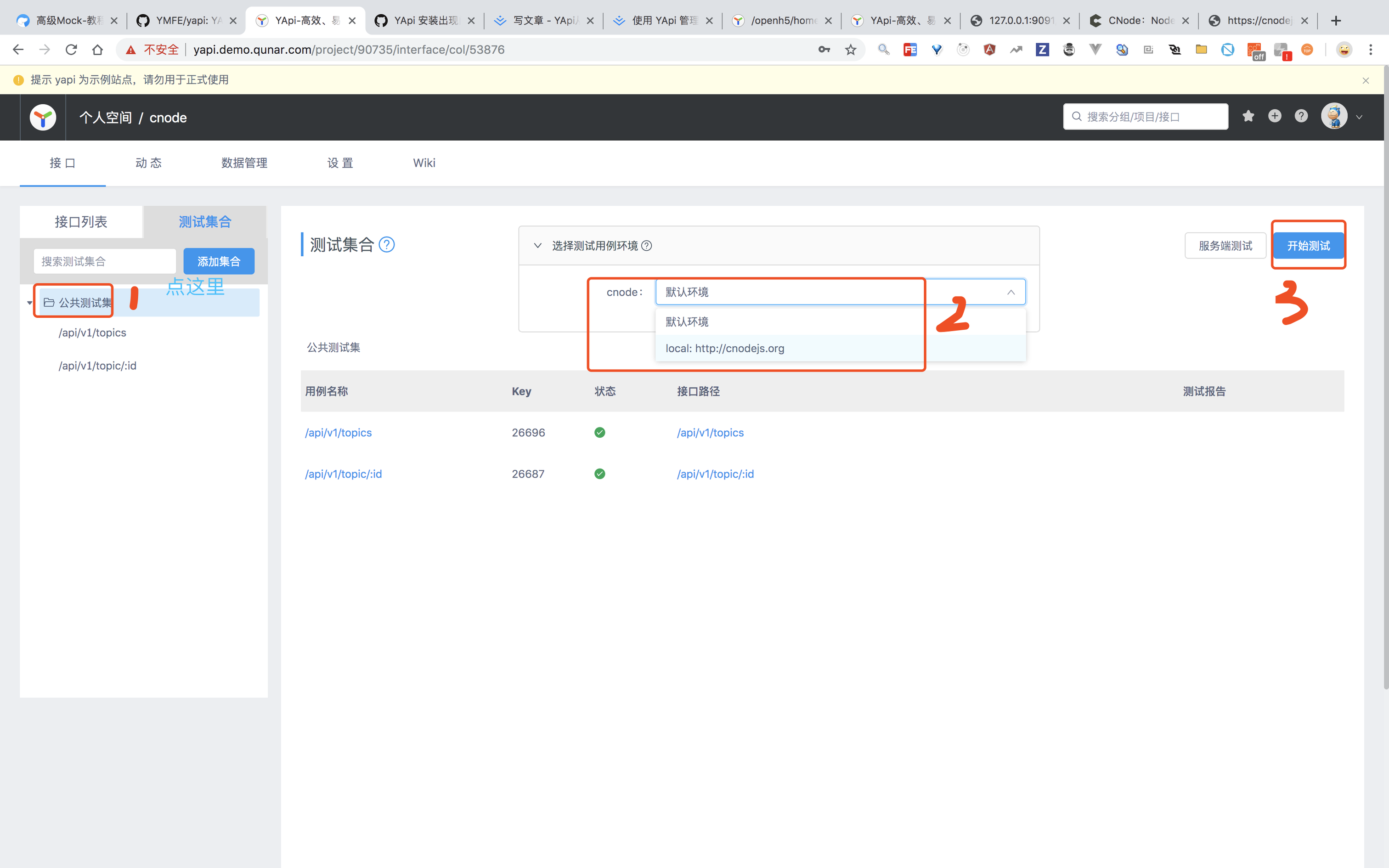Switch to the 高级Mock browser tab
Screen dimensions: 1389x868
[x=67, y=21]
